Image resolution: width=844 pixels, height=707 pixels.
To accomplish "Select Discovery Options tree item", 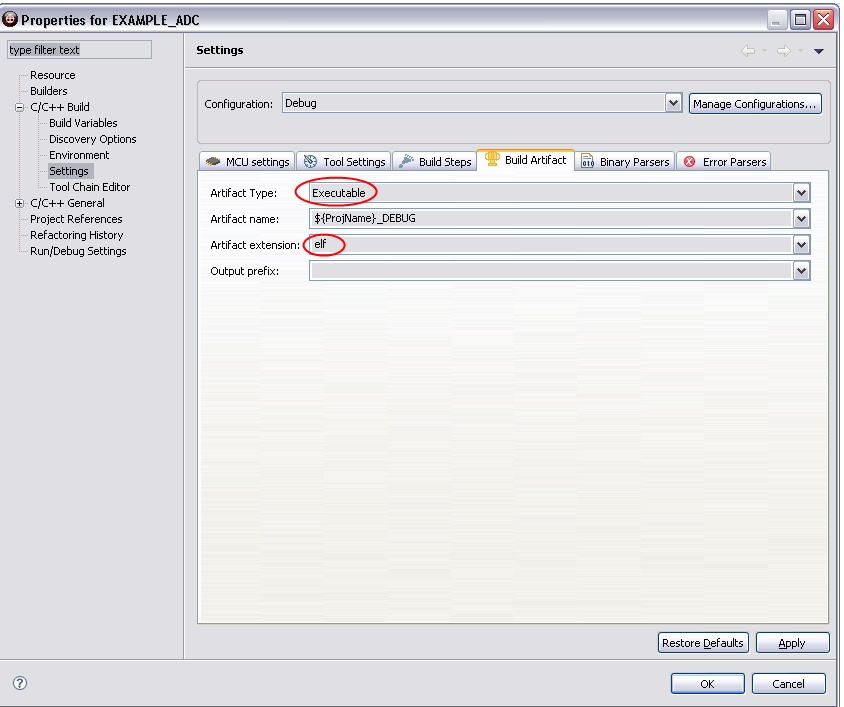I will 93,139.
